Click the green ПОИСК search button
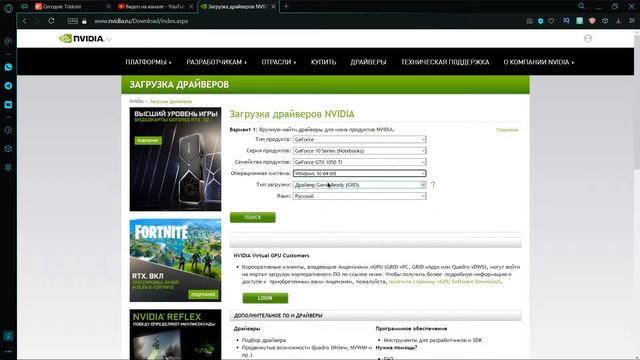 253,217
